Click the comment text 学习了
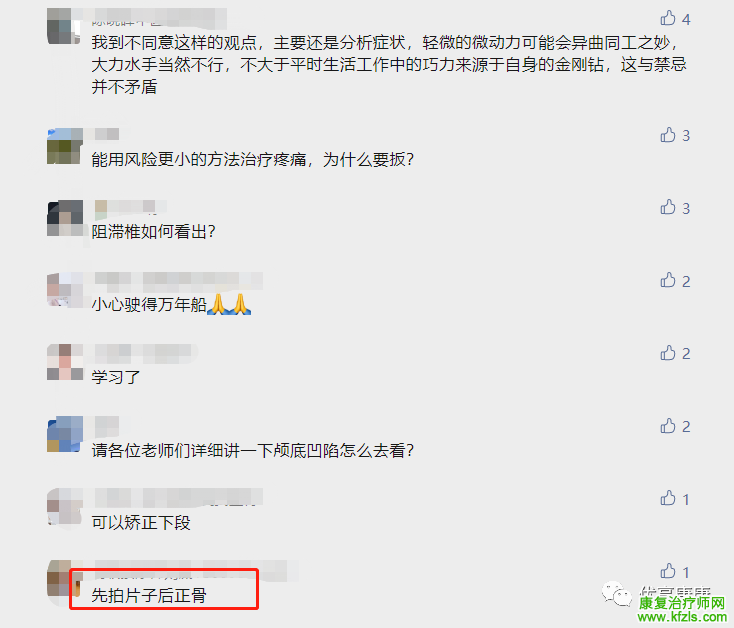Viewport: 734px width, 628px height. pos(116,377)
